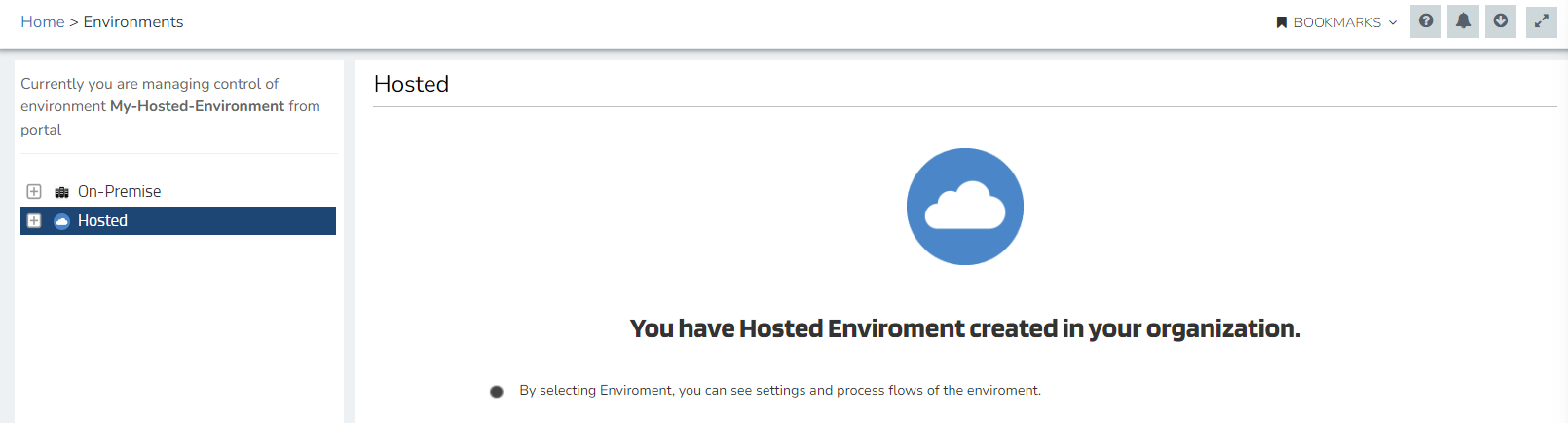The width and height of the screenshot is (1568, 423).
Task: Open the notifications bell
Action: (x=1463, y=21)
